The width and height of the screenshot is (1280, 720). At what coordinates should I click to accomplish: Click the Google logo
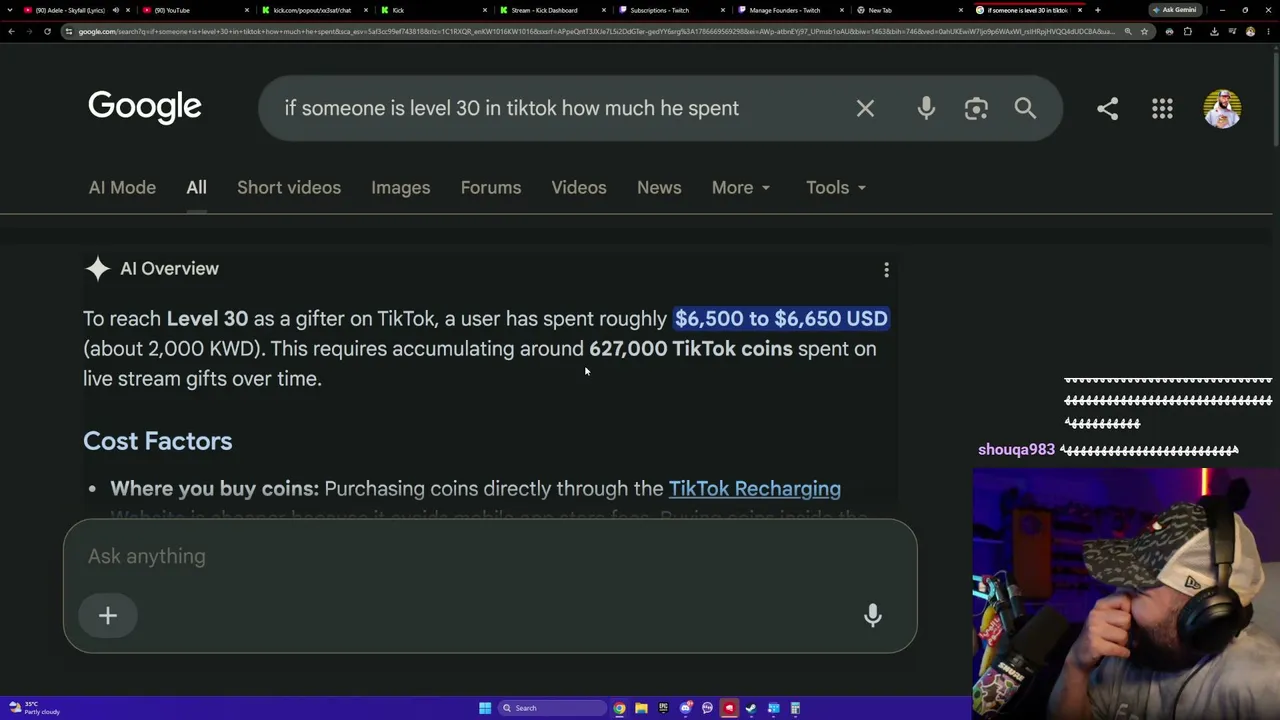click(145, 107)
